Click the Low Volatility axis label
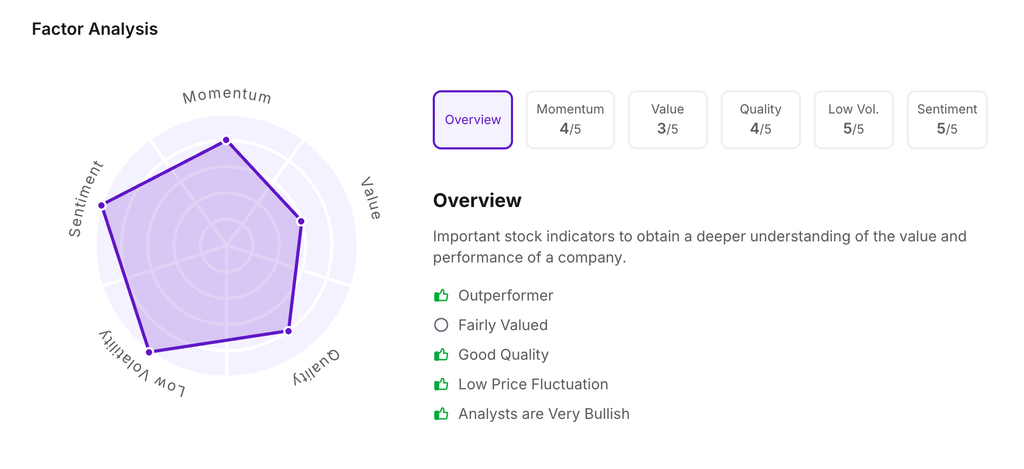This screenshot has width=1024, height=469. 142,363
